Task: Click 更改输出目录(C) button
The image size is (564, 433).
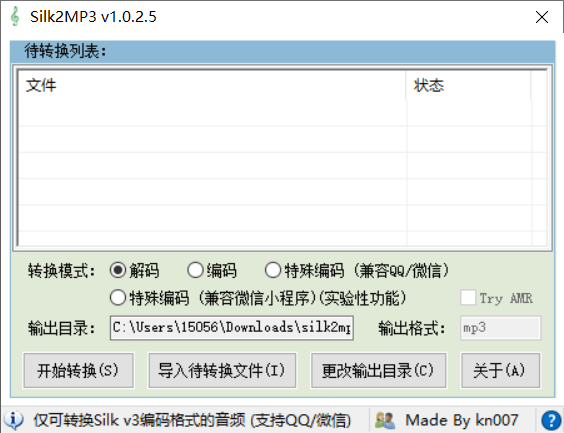Action: pyautogui.click(x=378, y=370)
